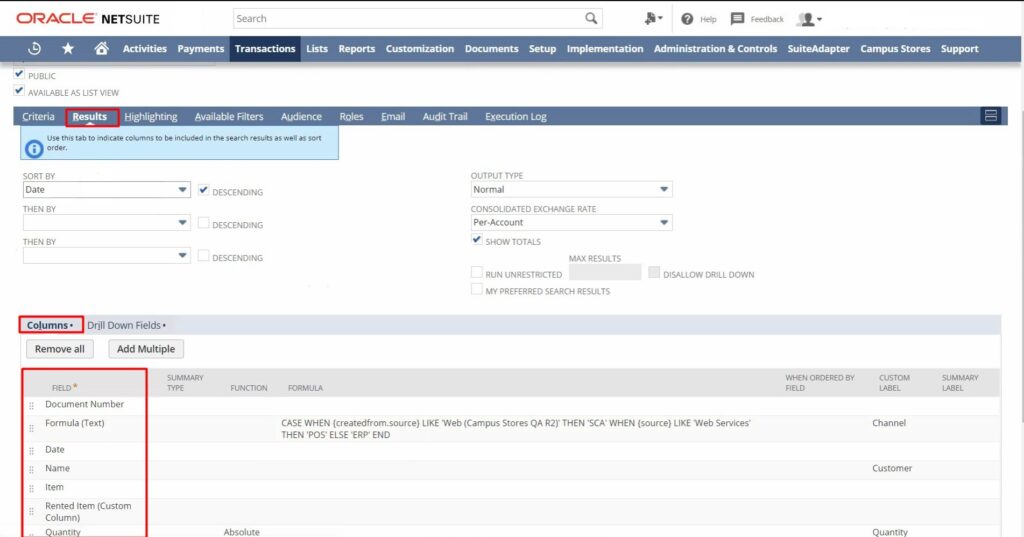This screenshot has width=1024, height=537.
Task: Open the second Then By dropdown
Action: click(x=106, y=255)
